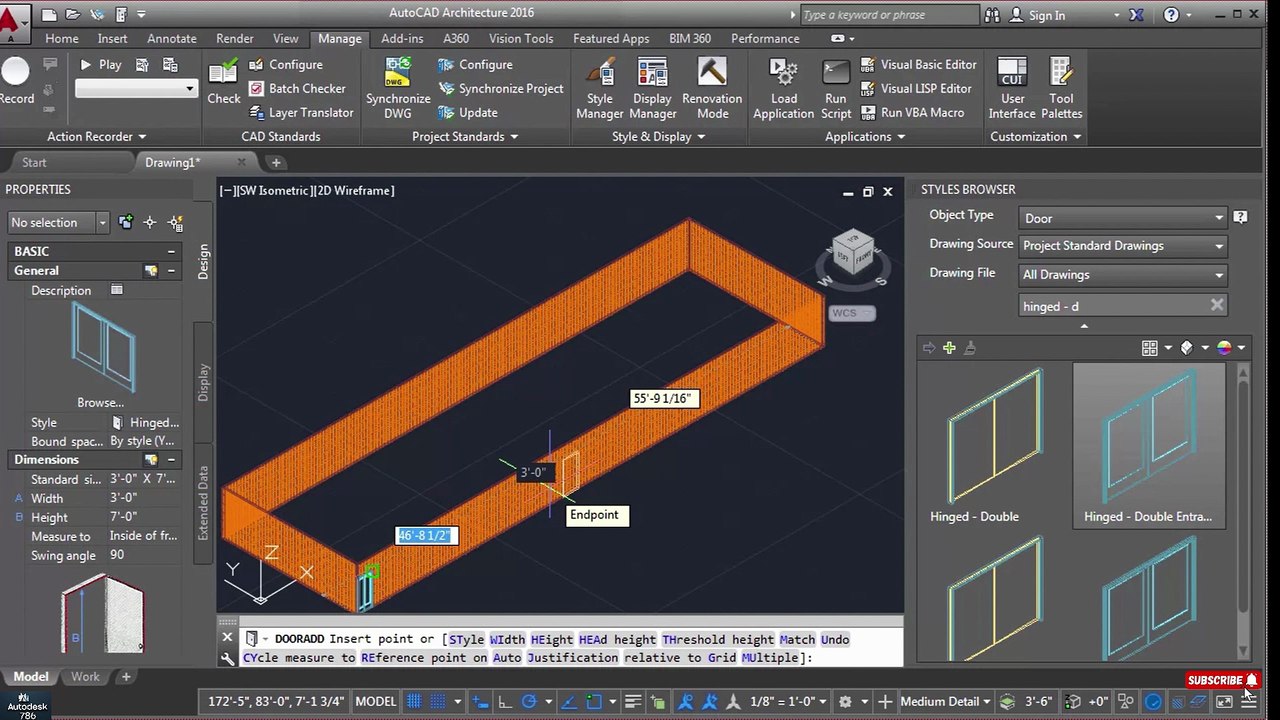Click Browse... under the door preview
The width and height of the screenshot is (1280, 720).
(100, 402)
